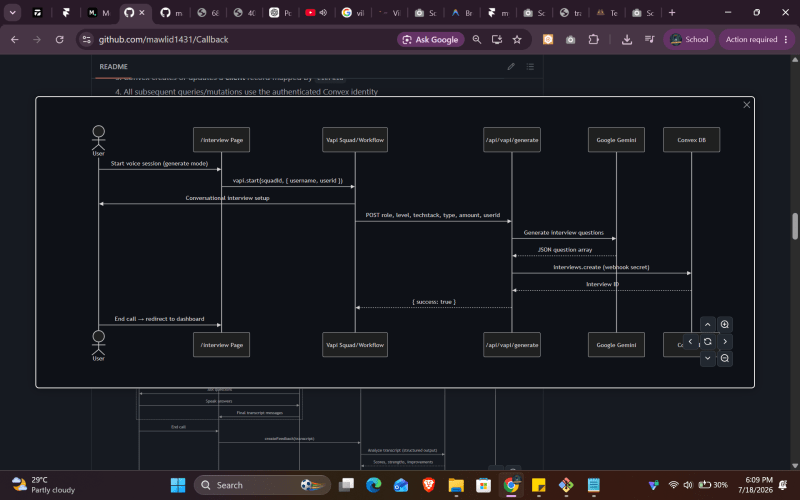Zoom in on the sequence diagram
Image resolution: width=800 pixels, height=500 pixels.
click(x=724, y=324)
